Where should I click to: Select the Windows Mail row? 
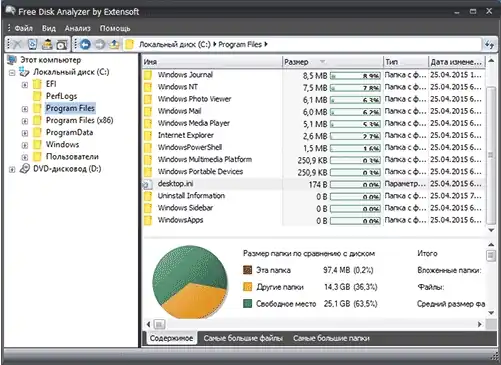pos(313,111)
